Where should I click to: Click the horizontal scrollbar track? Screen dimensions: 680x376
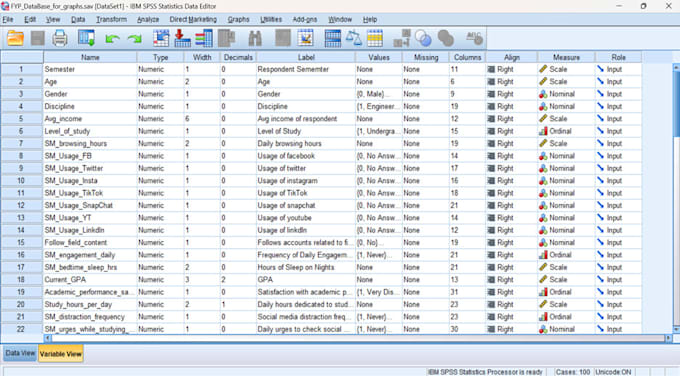click(358, 338)
